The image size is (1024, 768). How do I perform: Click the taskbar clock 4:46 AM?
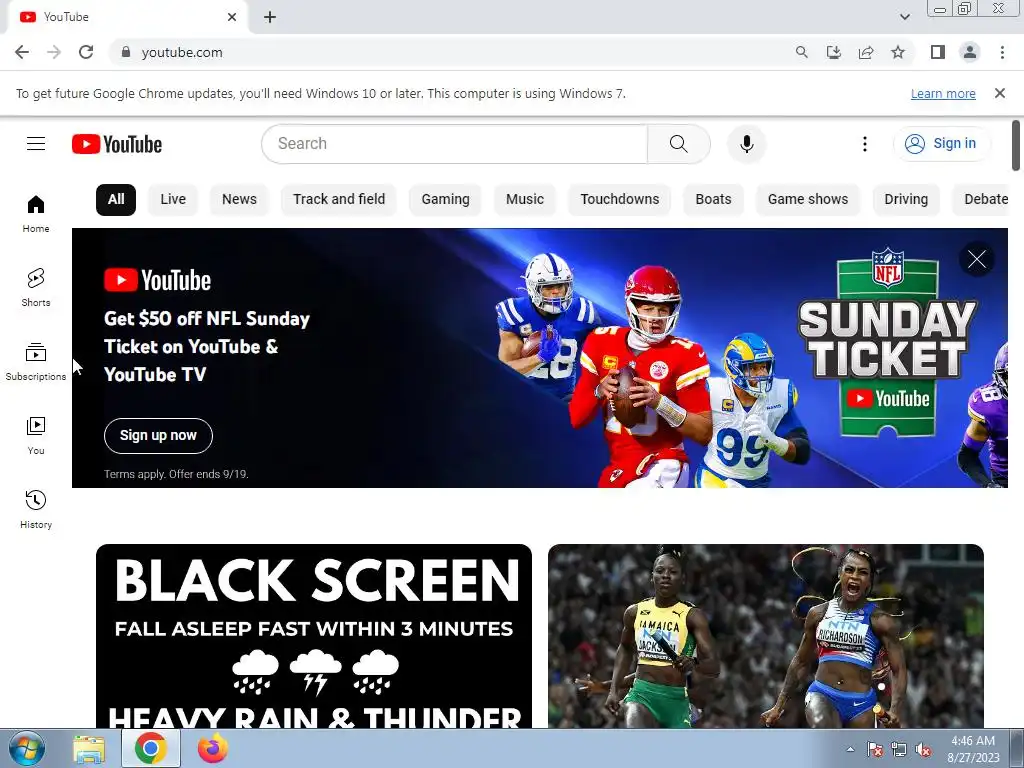[x=973, y=741]
